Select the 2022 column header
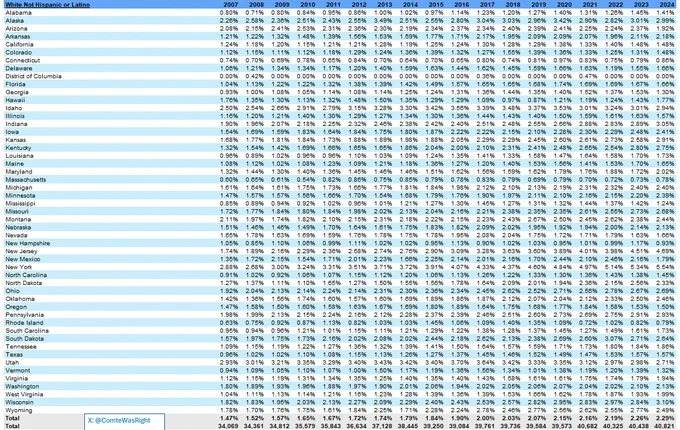The image size is (680, 430). tap(615, 4)
